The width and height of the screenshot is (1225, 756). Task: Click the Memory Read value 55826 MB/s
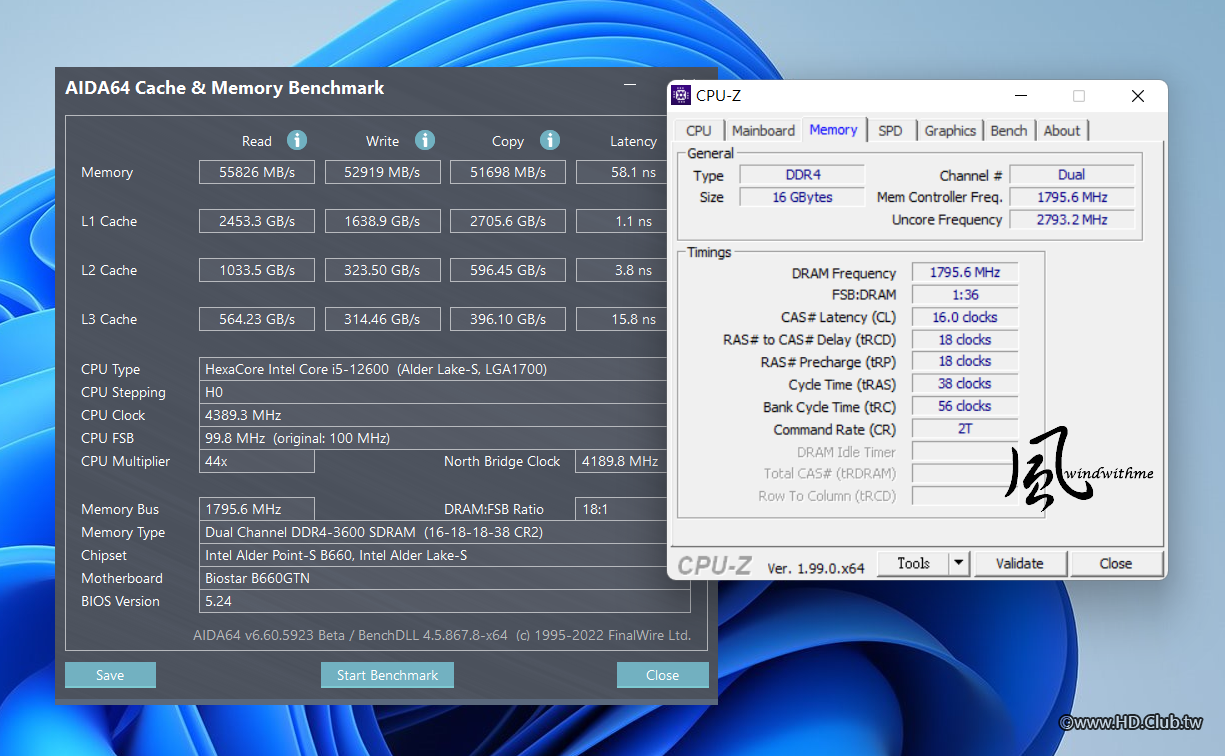pos(257,172)
